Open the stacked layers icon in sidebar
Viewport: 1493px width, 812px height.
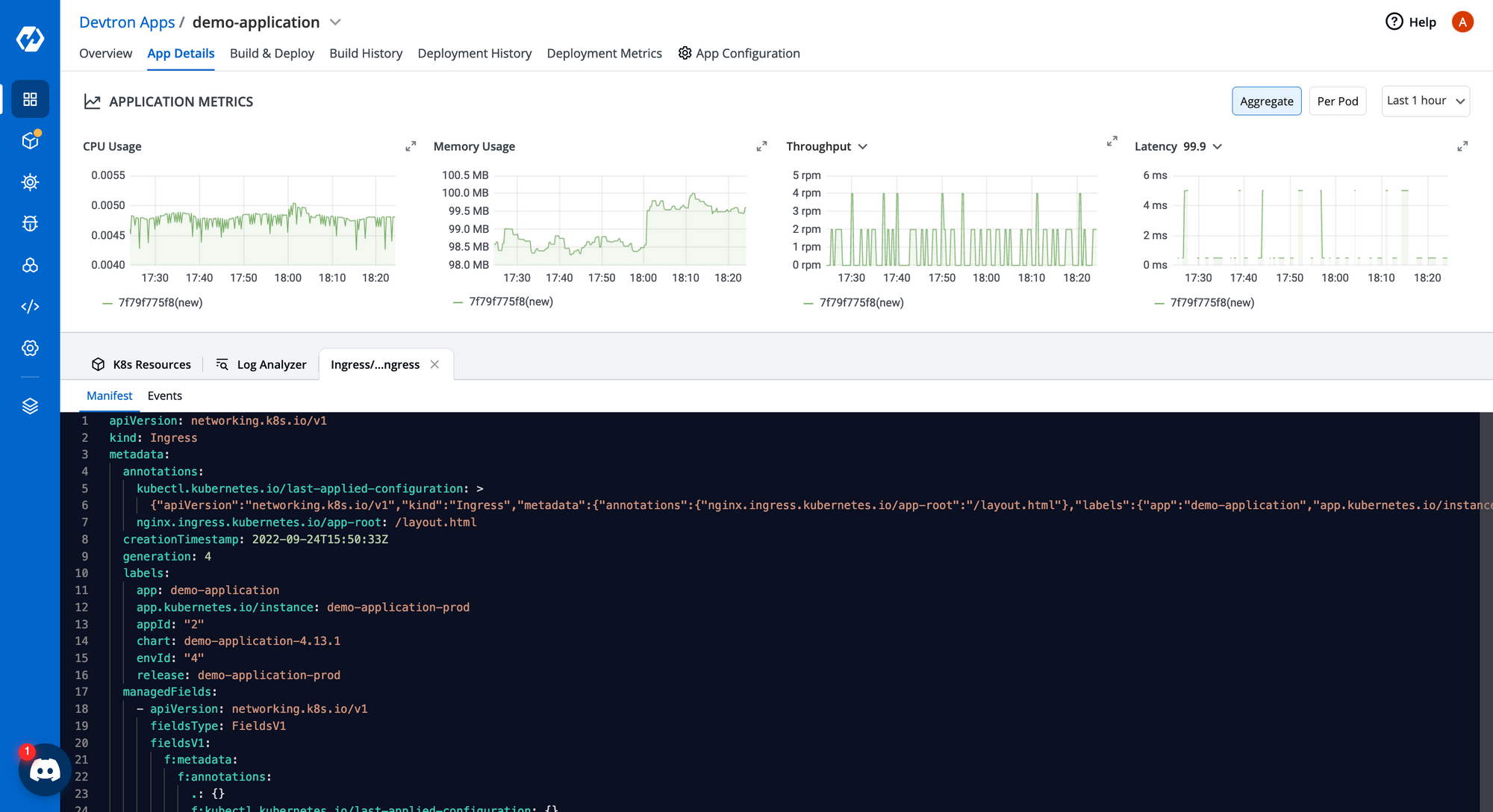[x=30, y=406]
